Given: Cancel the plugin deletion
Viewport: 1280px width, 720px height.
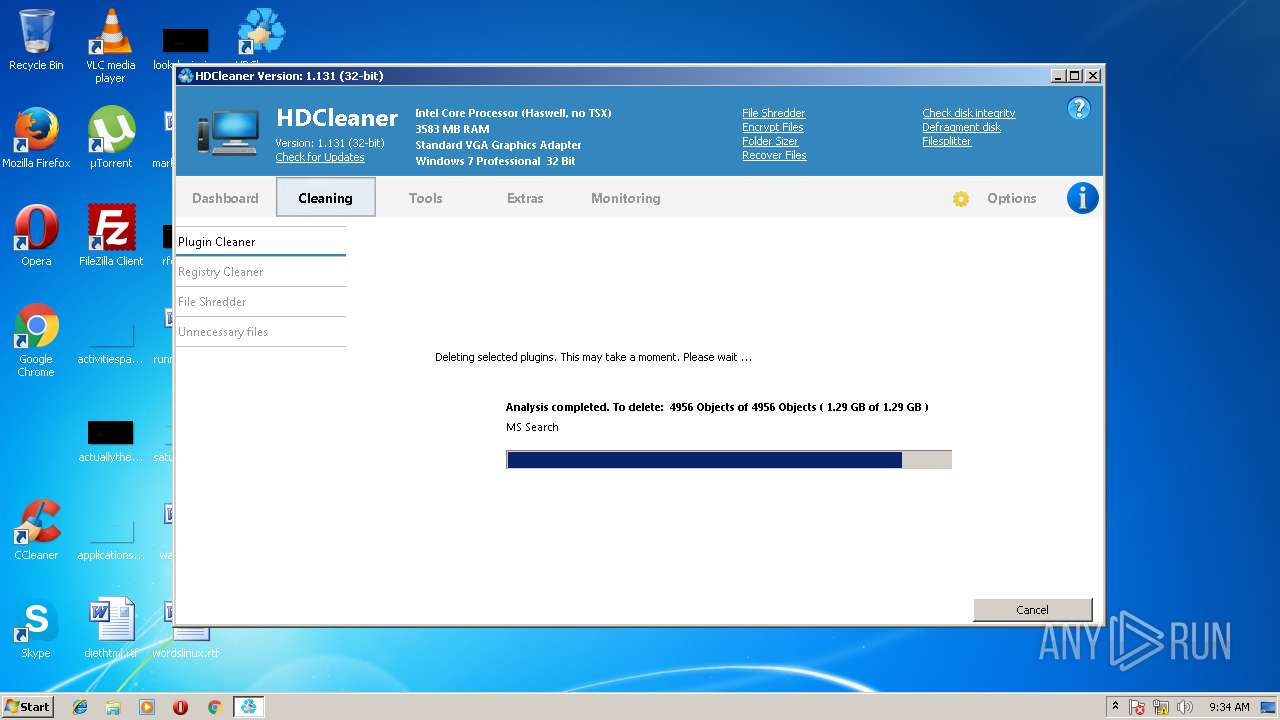Looking at the screenshot, I should pyautogui.click(x=1032, y=609).
